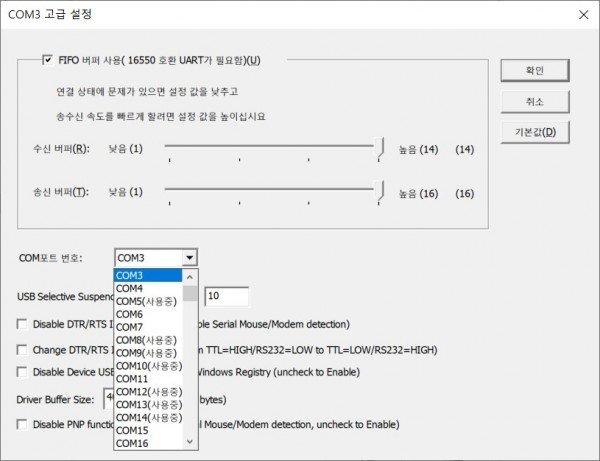Close the COM3 advanced settings dialog
600x461 pixels.
(582, 14)
